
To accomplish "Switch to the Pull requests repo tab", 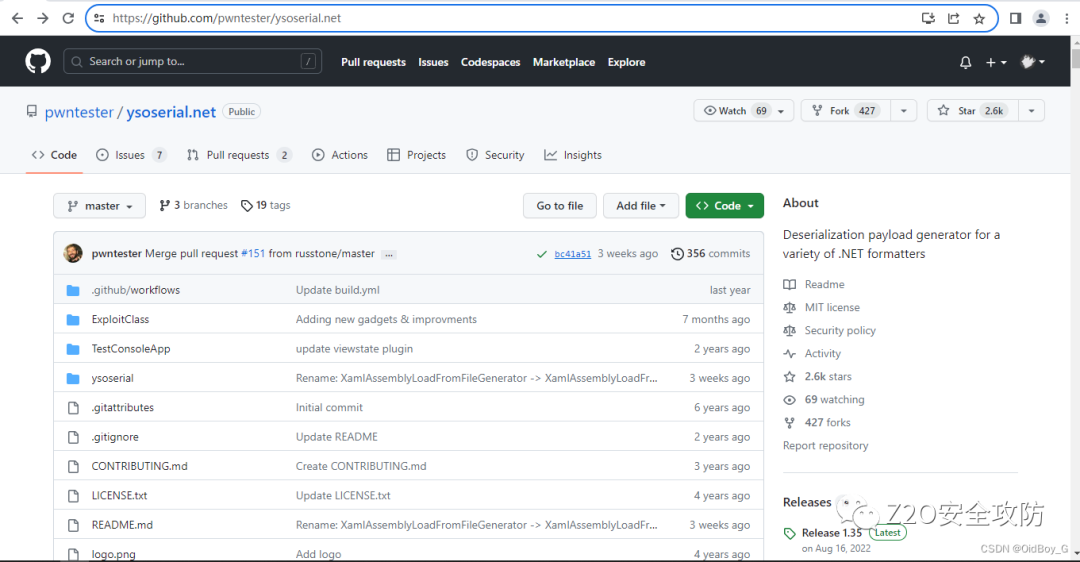I will pyautogui.click(x=239, y=155).
